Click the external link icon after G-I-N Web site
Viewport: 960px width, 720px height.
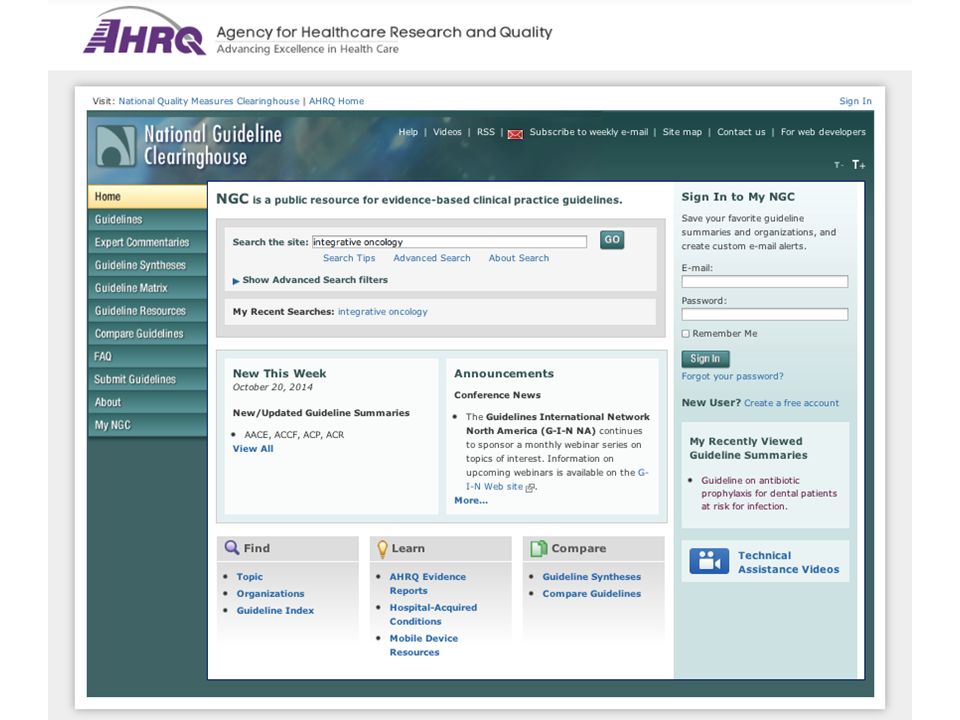(x=531, y=487)
